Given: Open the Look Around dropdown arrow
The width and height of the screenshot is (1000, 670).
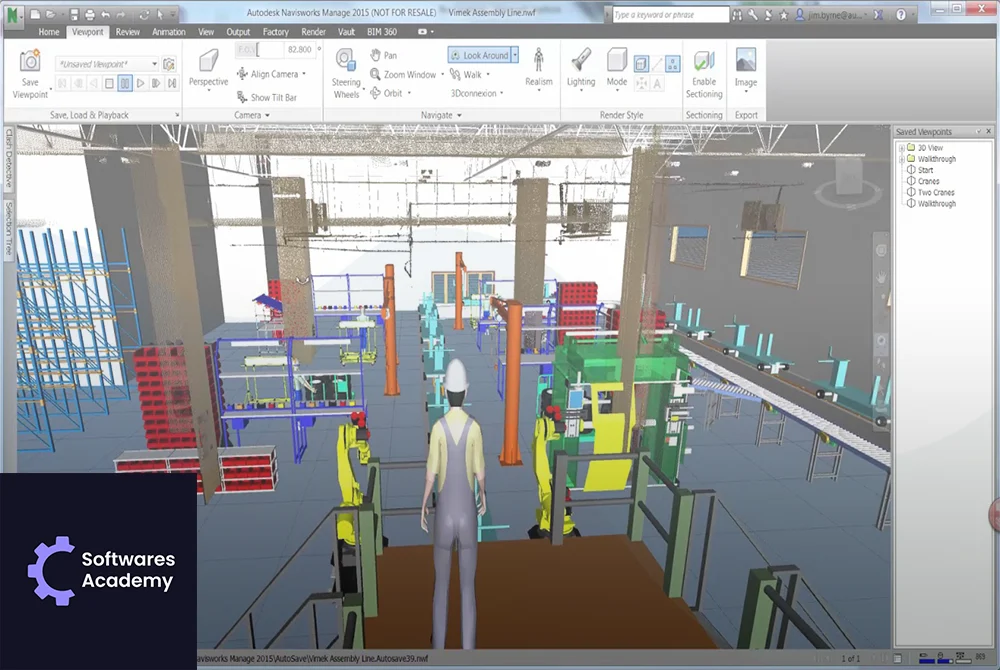Looking at the screenshot, I should [x=515, y=55].
